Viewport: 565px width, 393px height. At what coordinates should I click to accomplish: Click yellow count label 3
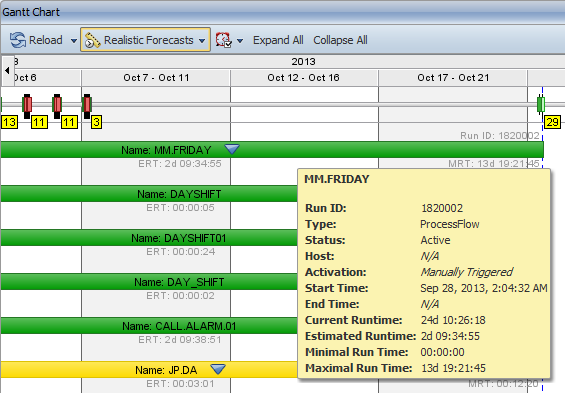96,122
